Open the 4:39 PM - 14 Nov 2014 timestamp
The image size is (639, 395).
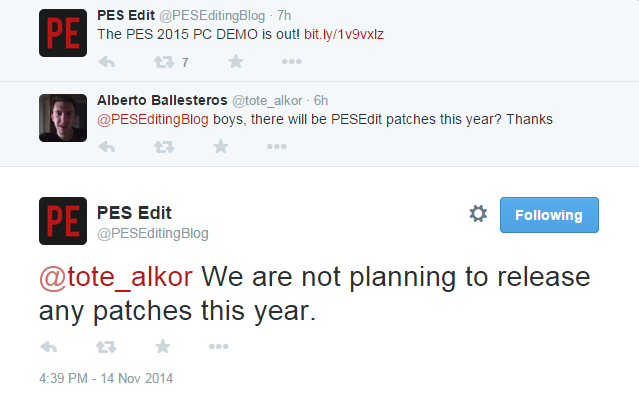point(106,378)
